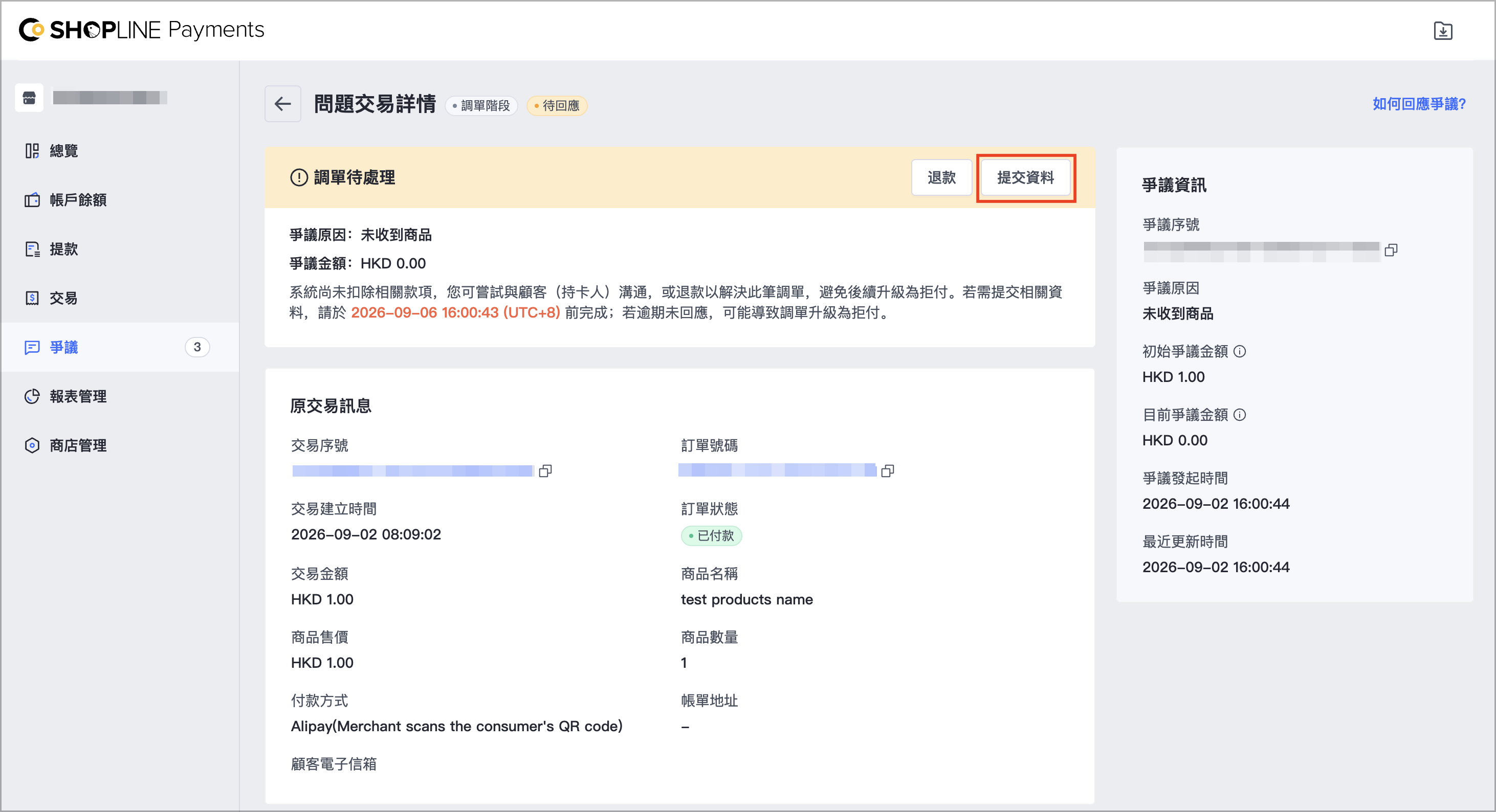Image resolution: width=1496 pixels, height=812 pixels.
Task: Open the 如何回應爭議? help link
Action: pos(1419,104)
